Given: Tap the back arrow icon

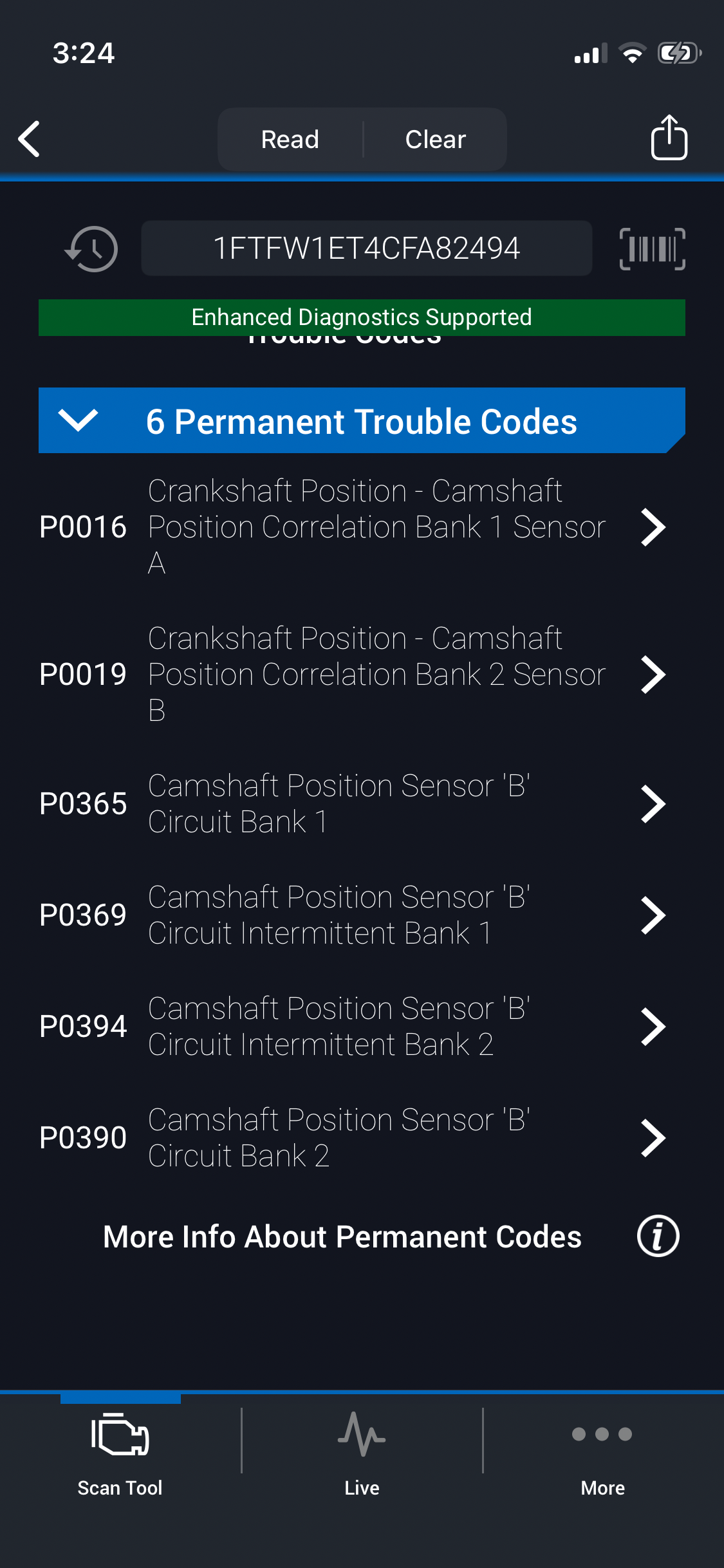Looking at the screenshot, I should point(30,138).
